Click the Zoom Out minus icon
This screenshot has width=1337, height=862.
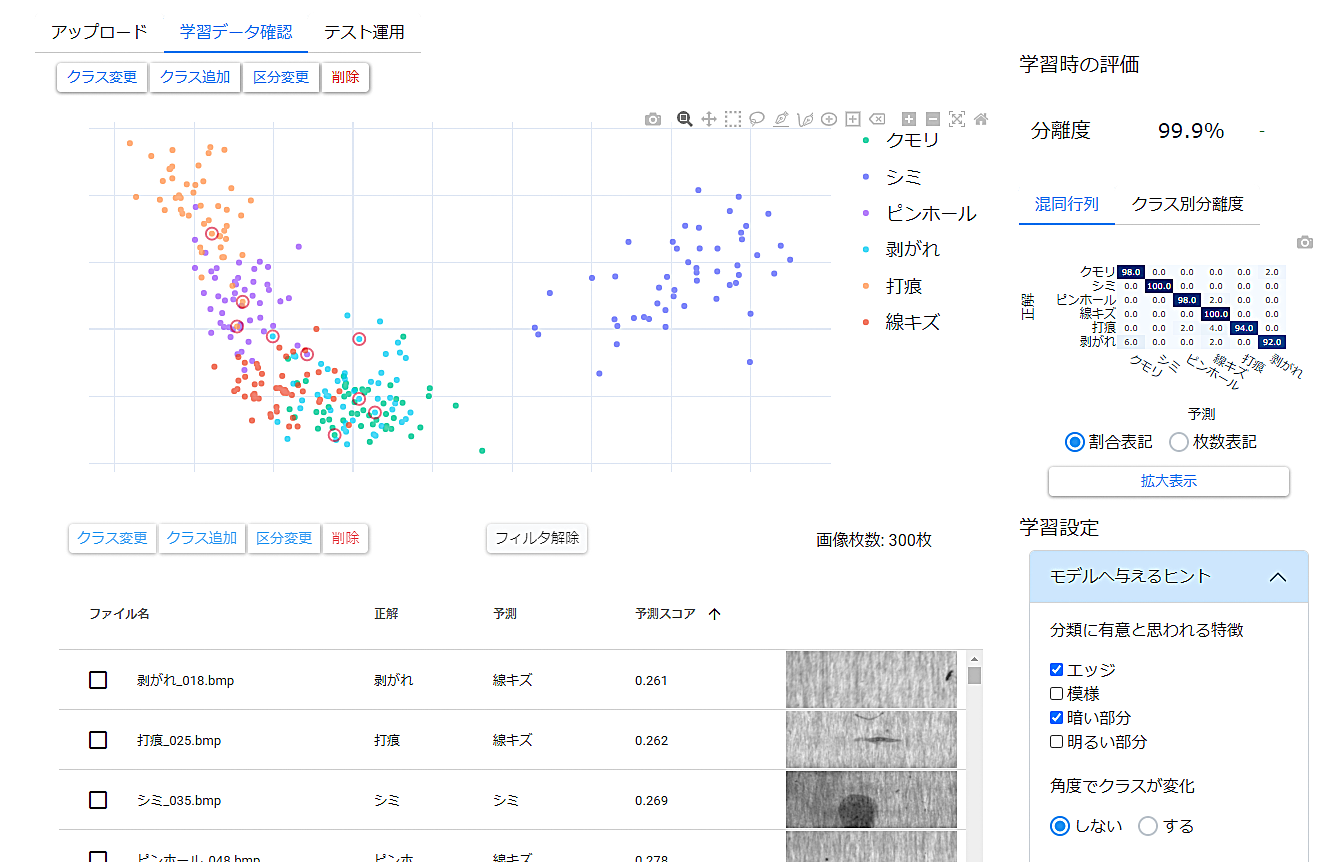click(932, 119)
